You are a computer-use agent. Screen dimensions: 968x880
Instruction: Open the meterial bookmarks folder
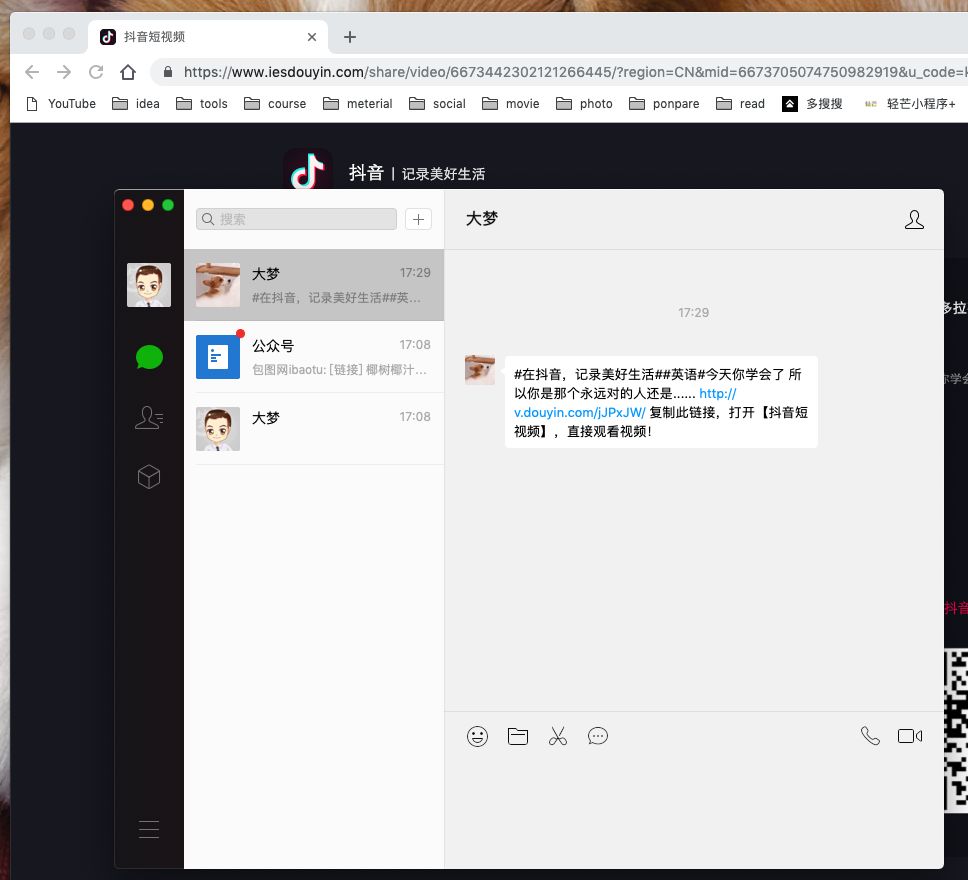357,104
